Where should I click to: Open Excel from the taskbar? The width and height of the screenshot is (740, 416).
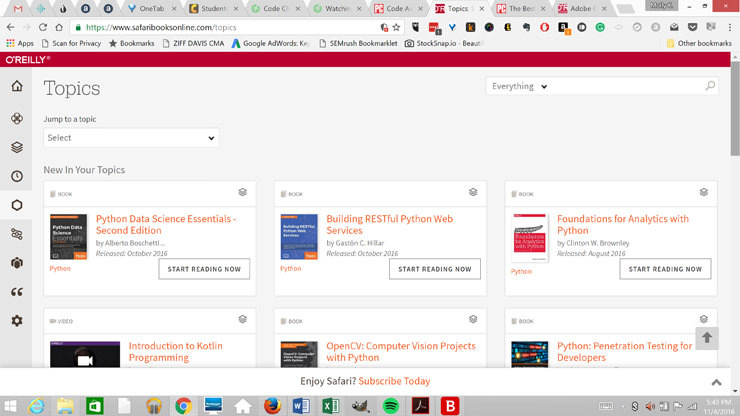click(330, 406)
